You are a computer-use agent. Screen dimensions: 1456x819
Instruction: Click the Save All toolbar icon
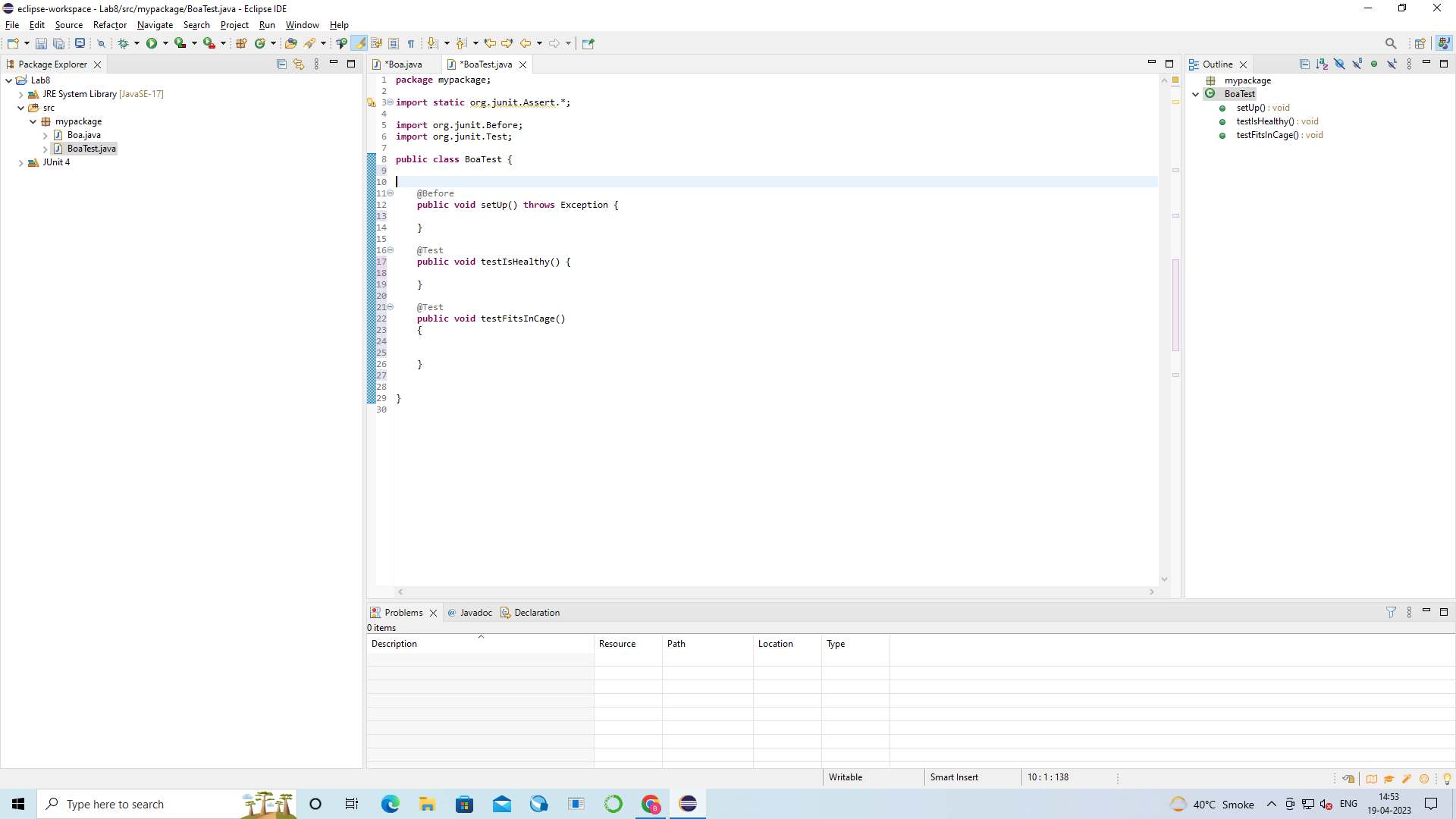tap(58, 44)
